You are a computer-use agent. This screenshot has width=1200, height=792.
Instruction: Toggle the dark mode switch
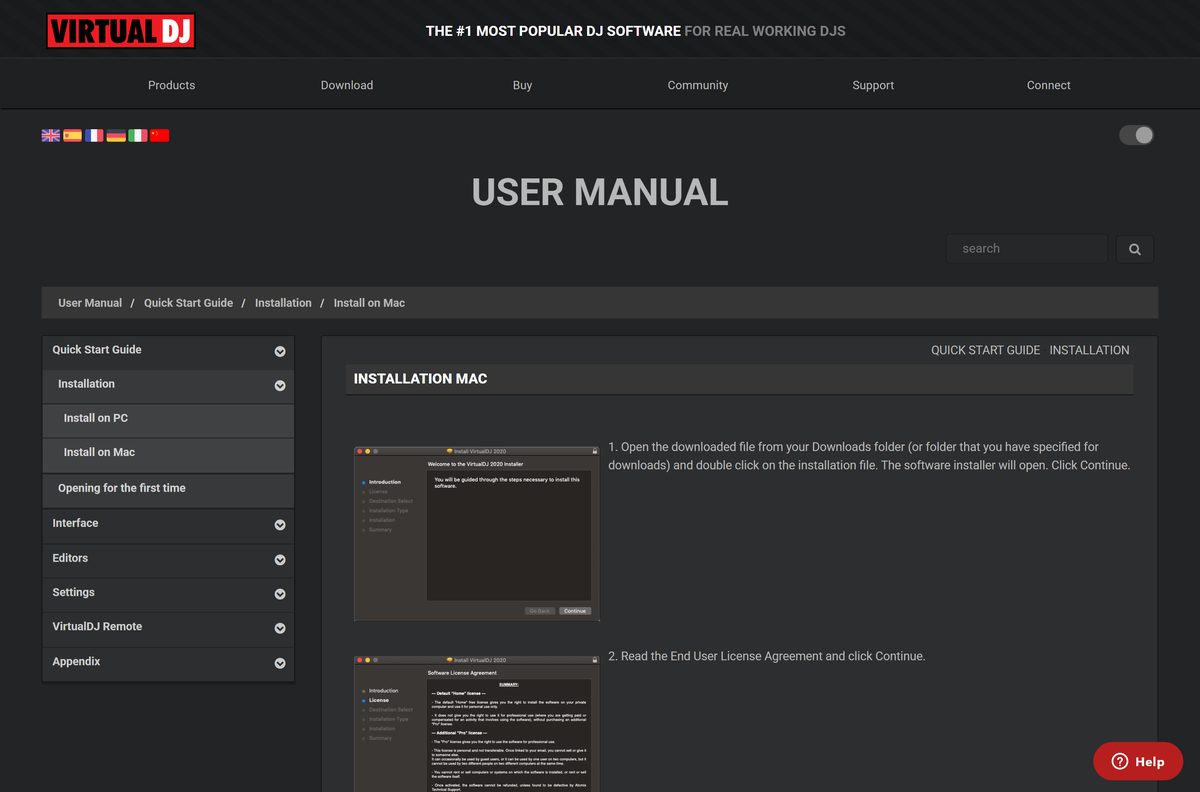point(1136,135)
